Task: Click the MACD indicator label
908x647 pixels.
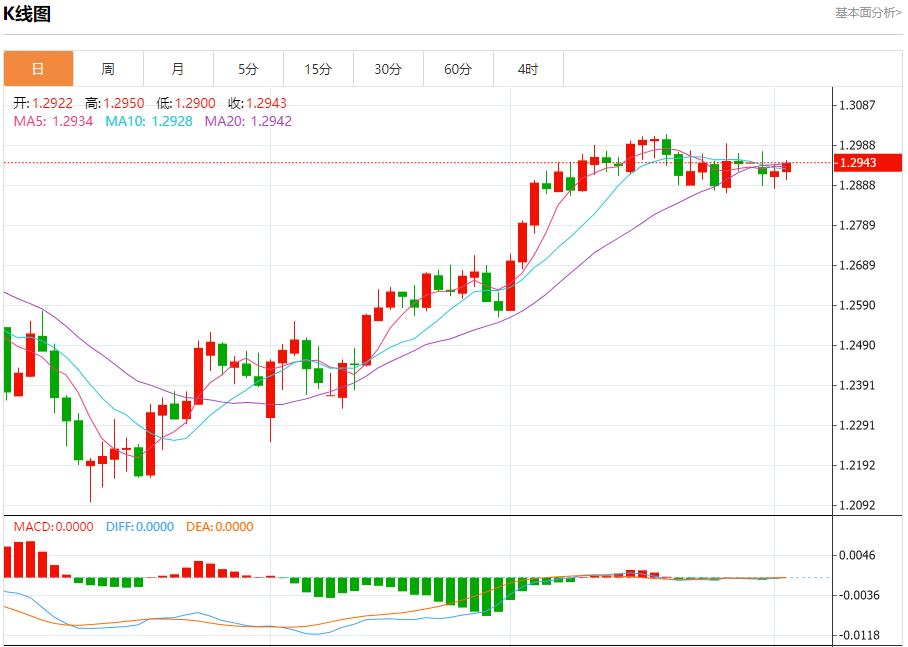Action: tap(53, 527)
